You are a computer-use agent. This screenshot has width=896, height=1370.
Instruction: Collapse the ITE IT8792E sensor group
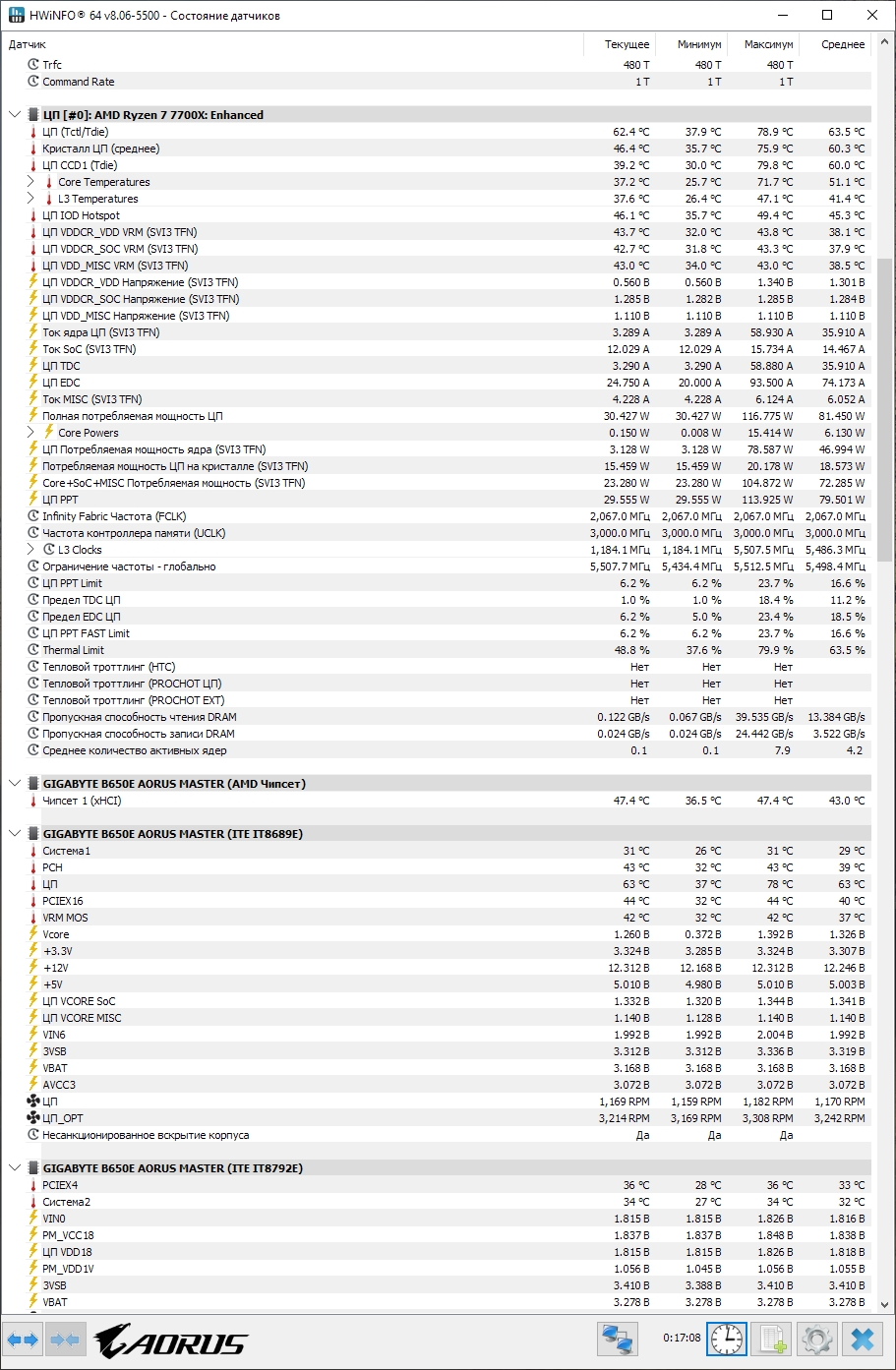[x=15, y=1168]
